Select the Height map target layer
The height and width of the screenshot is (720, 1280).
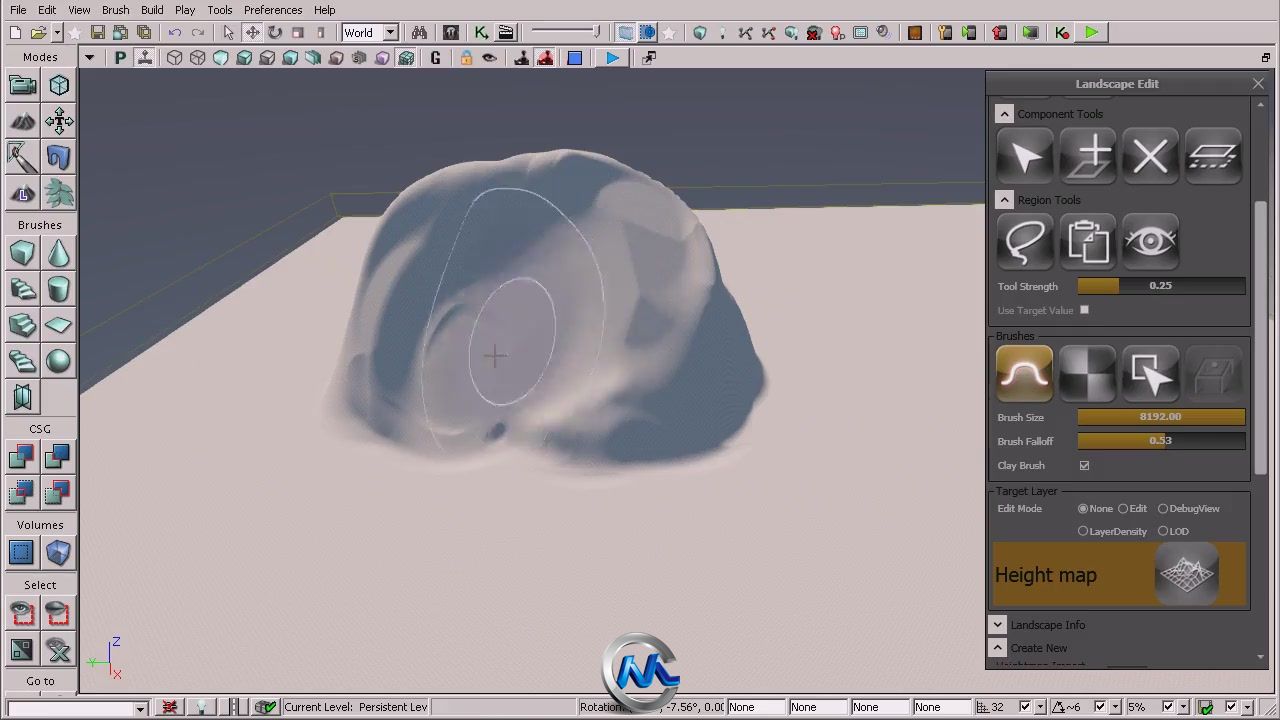(x=1120, y=575)
